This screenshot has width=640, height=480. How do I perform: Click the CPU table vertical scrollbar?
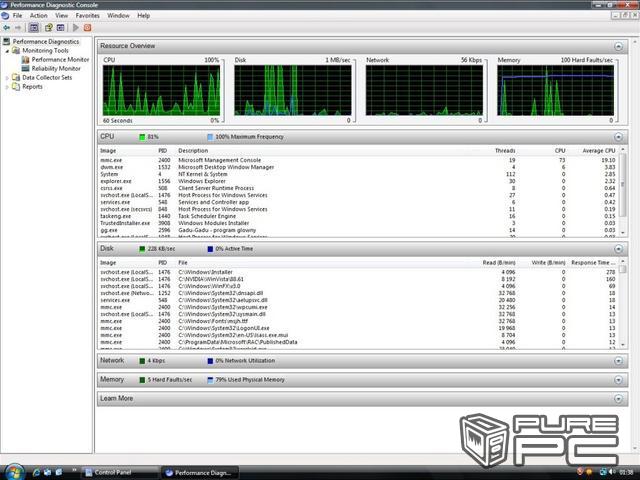point(622,191)
